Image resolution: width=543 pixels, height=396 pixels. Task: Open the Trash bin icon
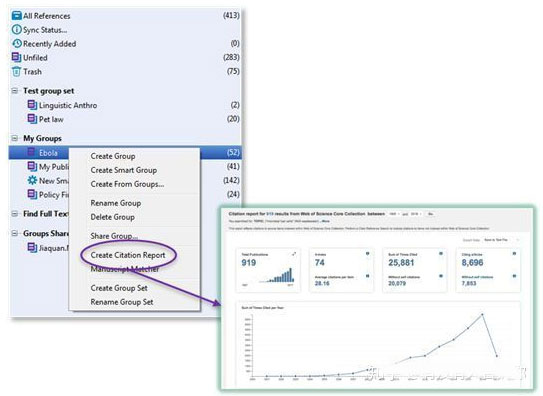17,71
